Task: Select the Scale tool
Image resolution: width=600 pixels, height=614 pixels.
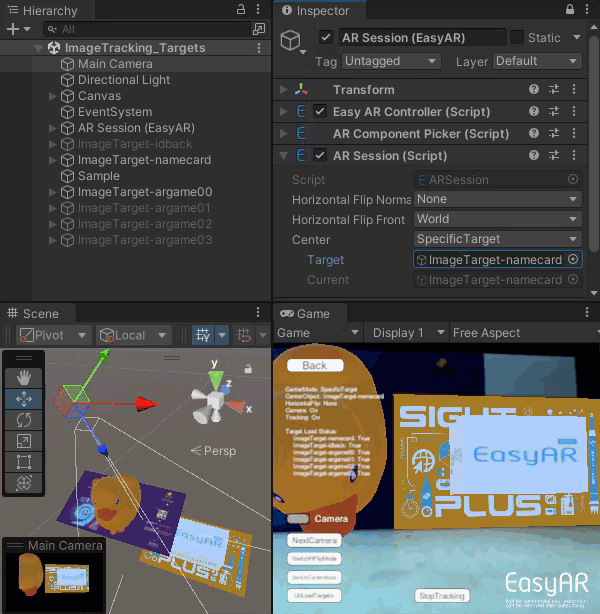Action: click(25, 440)
